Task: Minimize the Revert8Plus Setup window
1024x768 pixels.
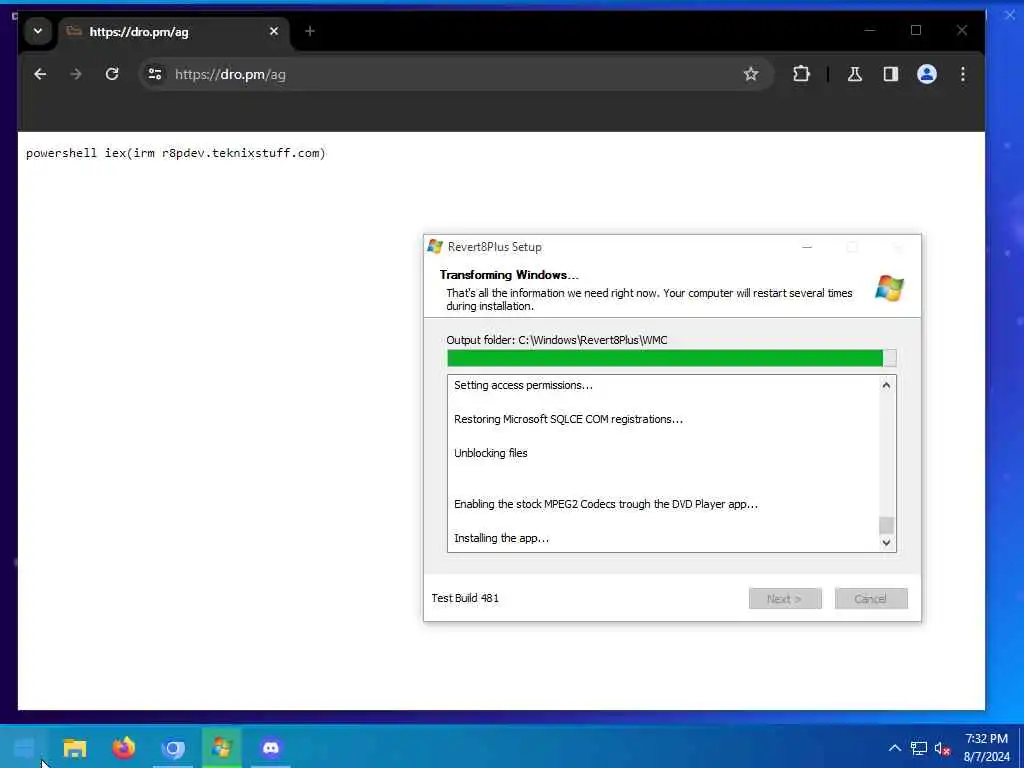Action: point(807,247)
